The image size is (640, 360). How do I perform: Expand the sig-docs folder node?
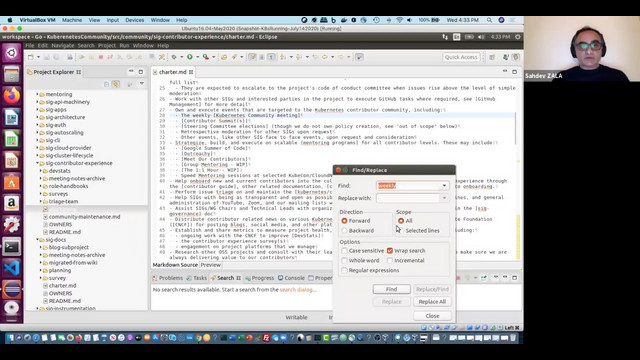[38, 240]
